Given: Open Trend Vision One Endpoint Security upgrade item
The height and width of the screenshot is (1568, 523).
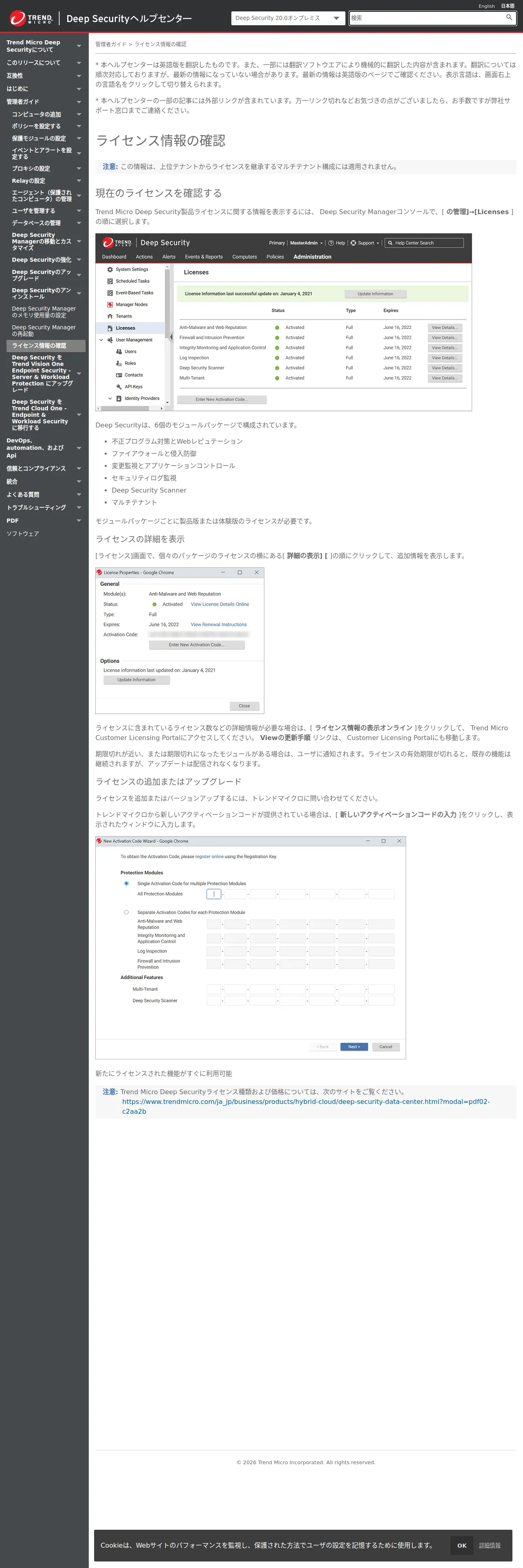Looking at the screenshot, I should pos(43,373).
